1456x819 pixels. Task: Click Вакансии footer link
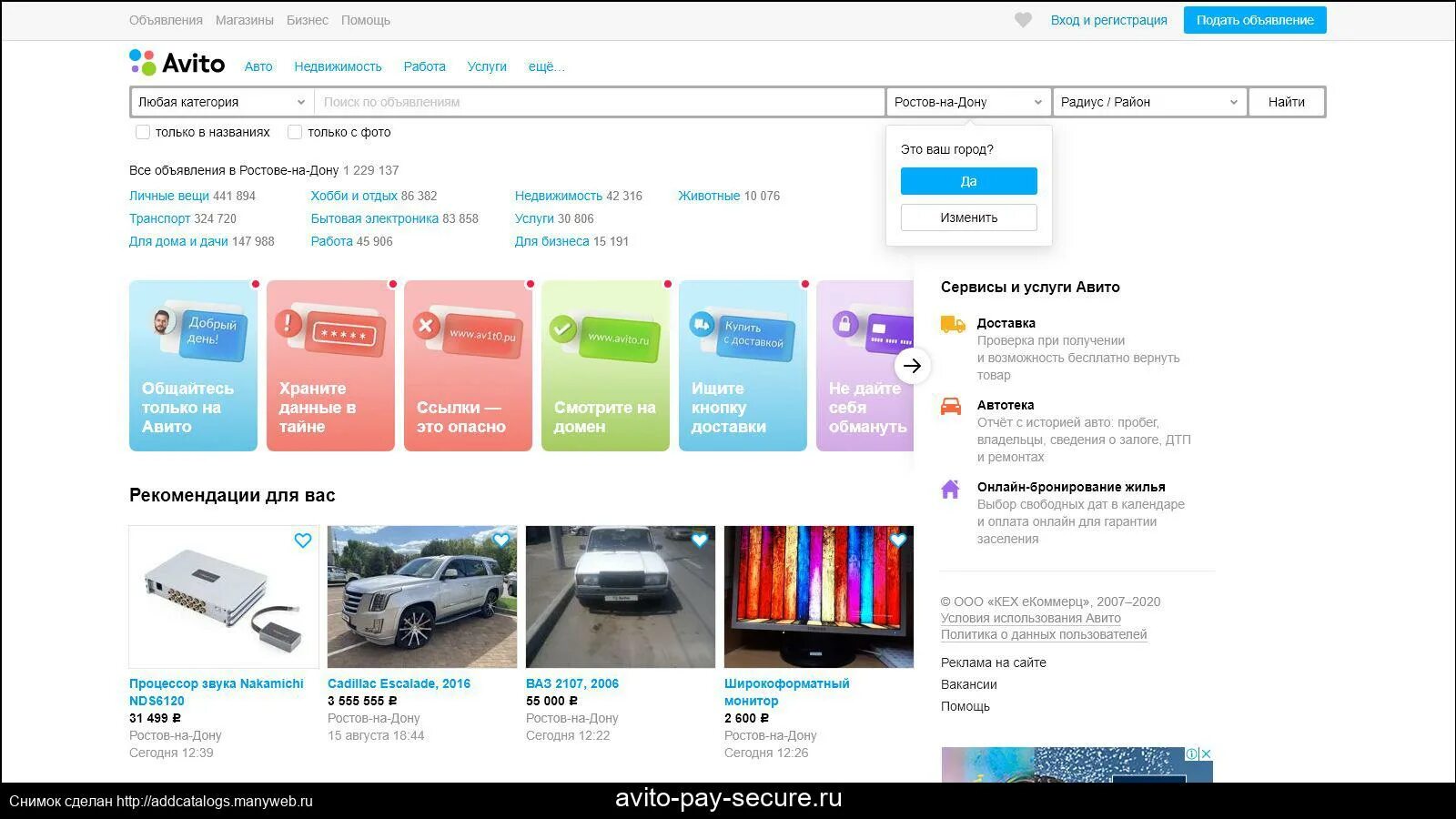(969, 684)
